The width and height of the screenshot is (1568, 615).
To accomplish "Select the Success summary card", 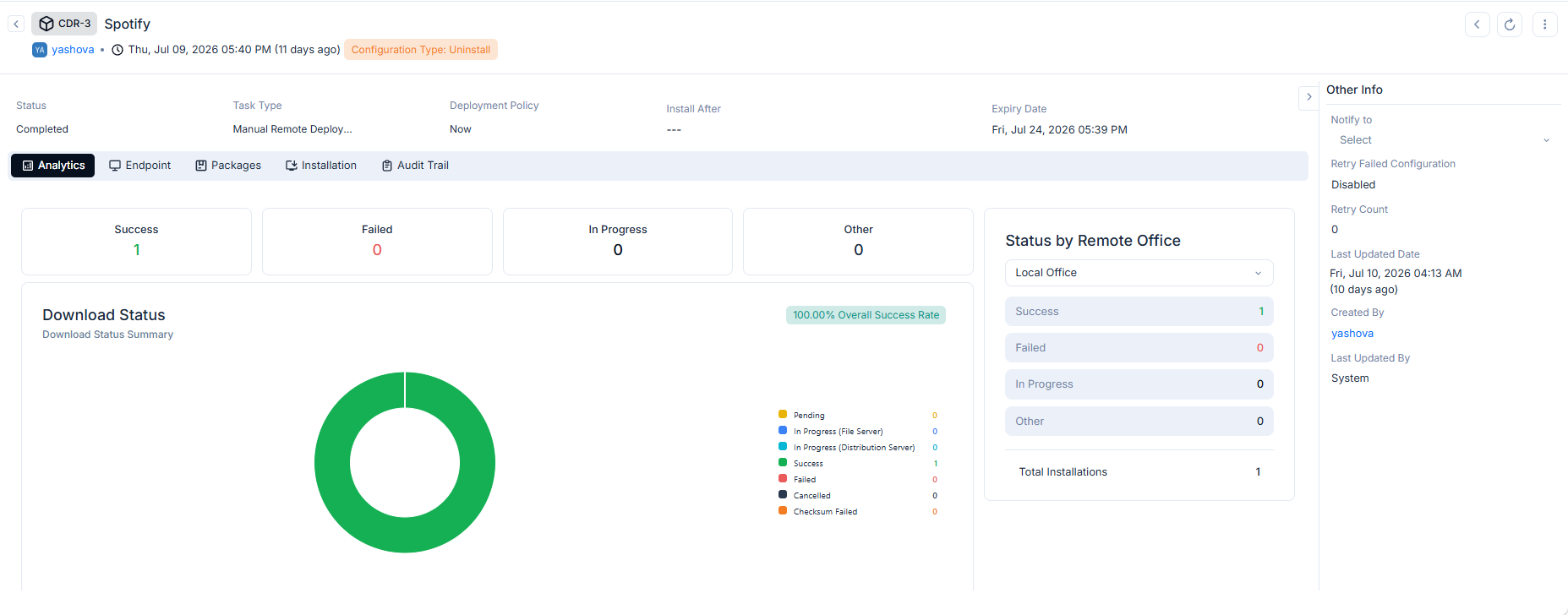I will pyautogui.click(x=136, y=242).
